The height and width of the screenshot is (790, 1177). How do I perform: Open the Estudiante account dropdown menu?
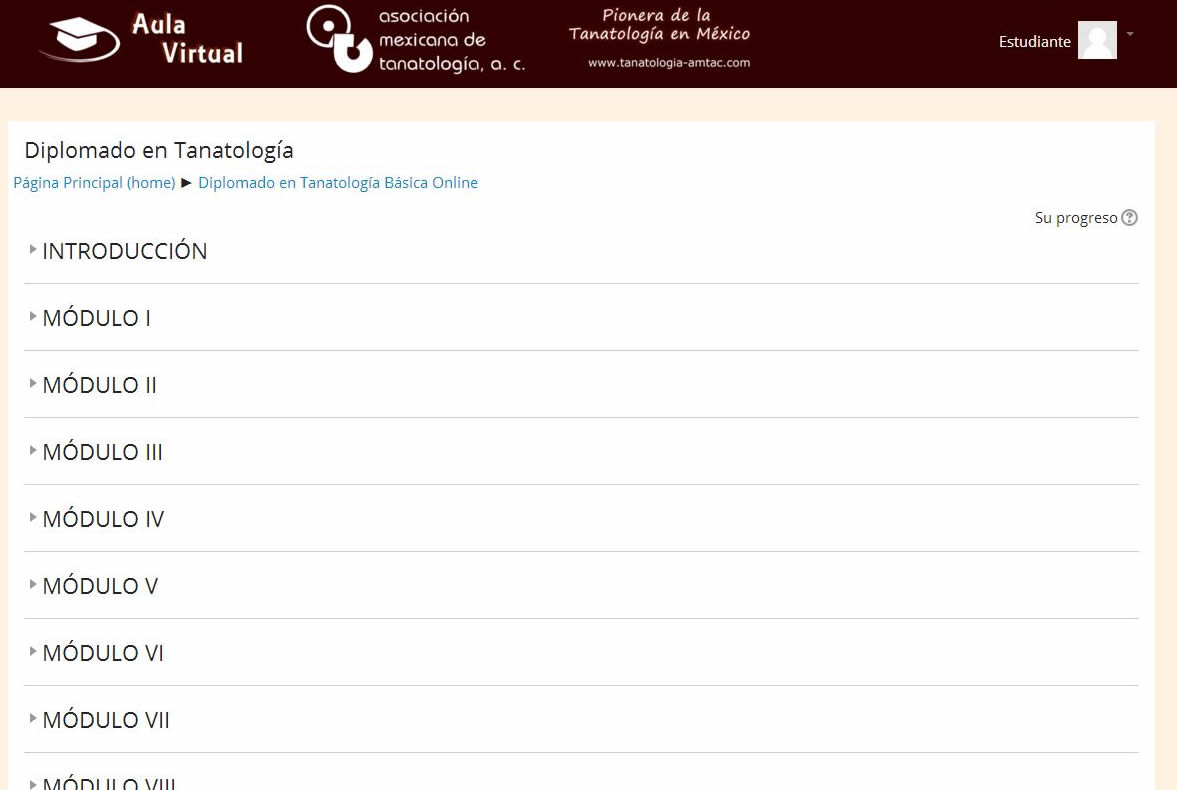click(1129, 33)
